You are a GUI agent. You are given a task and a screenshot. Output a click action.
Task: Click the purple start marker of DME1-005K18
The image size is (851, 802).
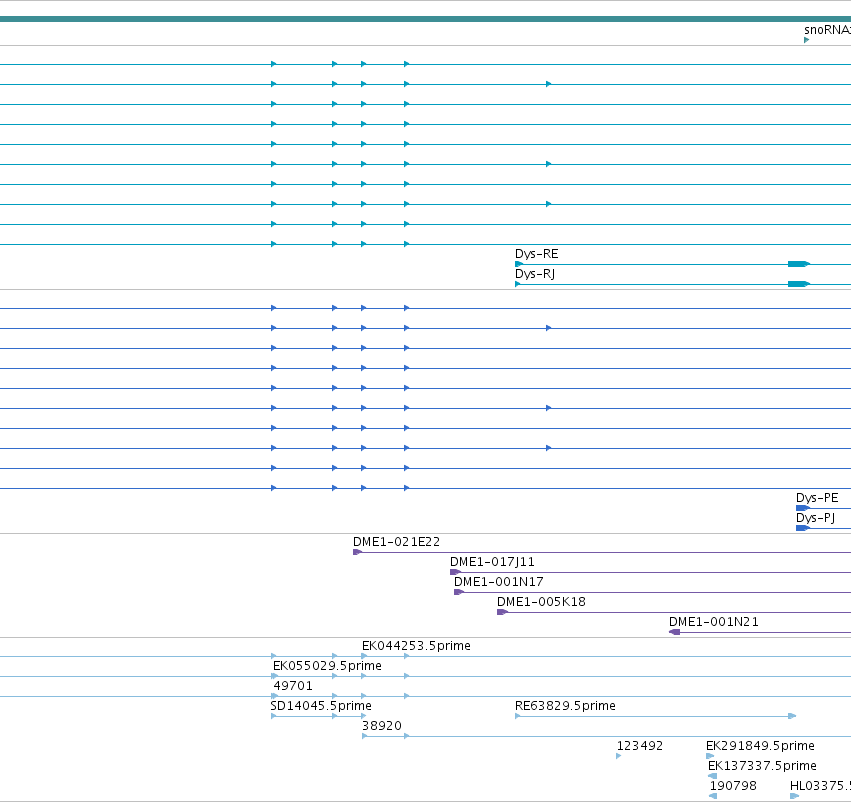[502, 612]
